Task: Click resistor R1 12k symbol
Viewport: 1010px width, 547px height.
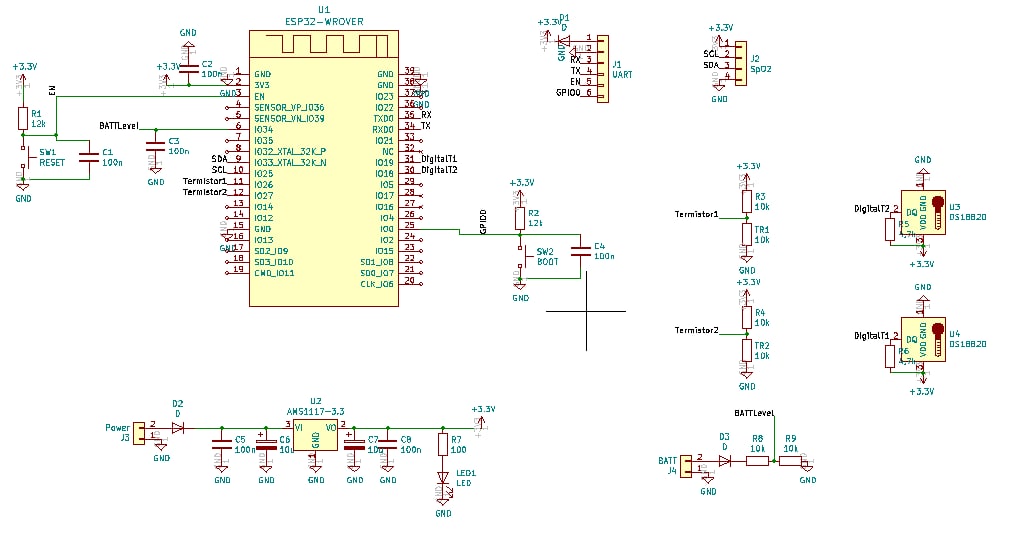Action: [x=23, y=119]
